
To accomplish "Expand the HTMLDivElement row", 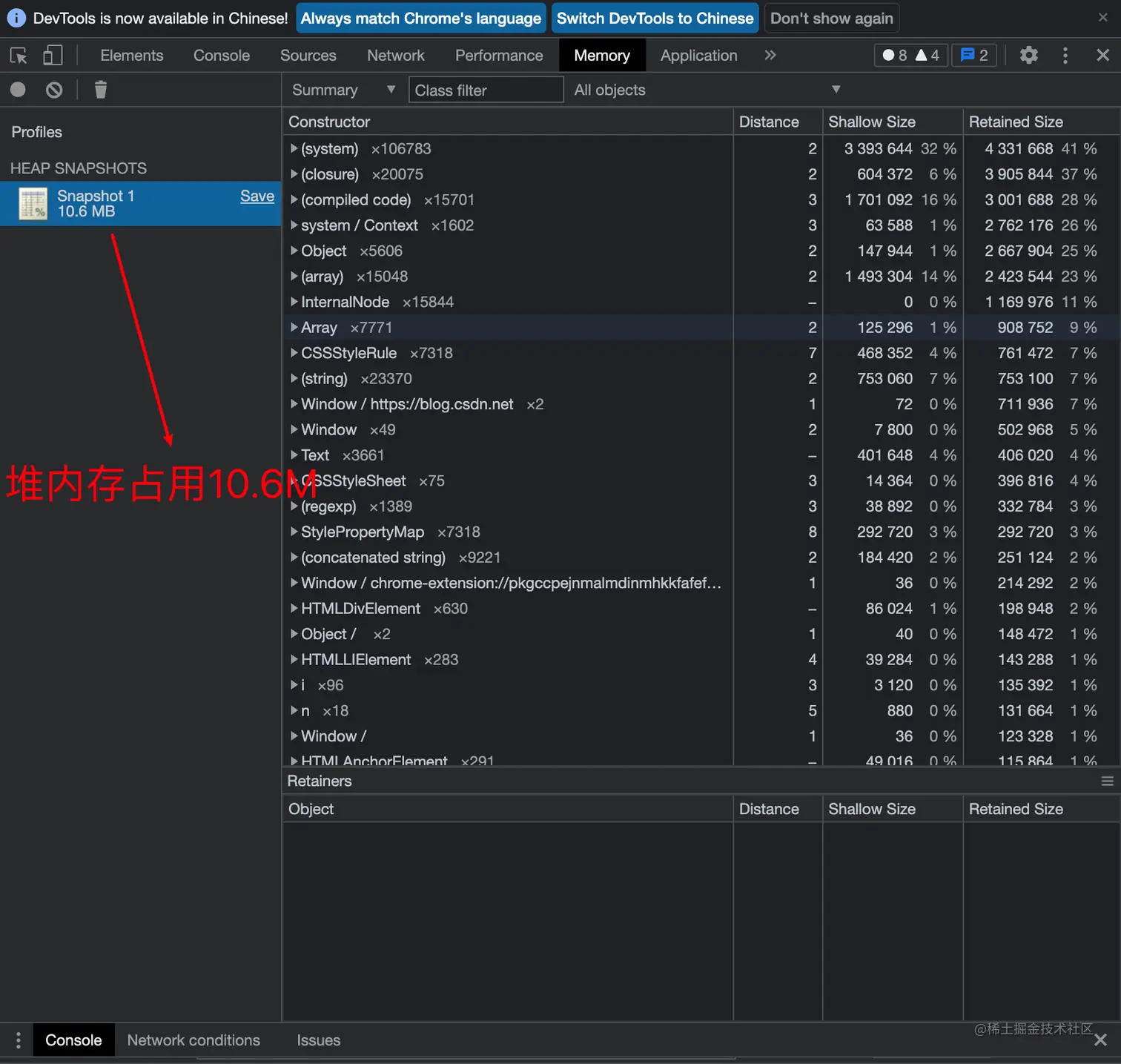I will click(x=294, y=609).
